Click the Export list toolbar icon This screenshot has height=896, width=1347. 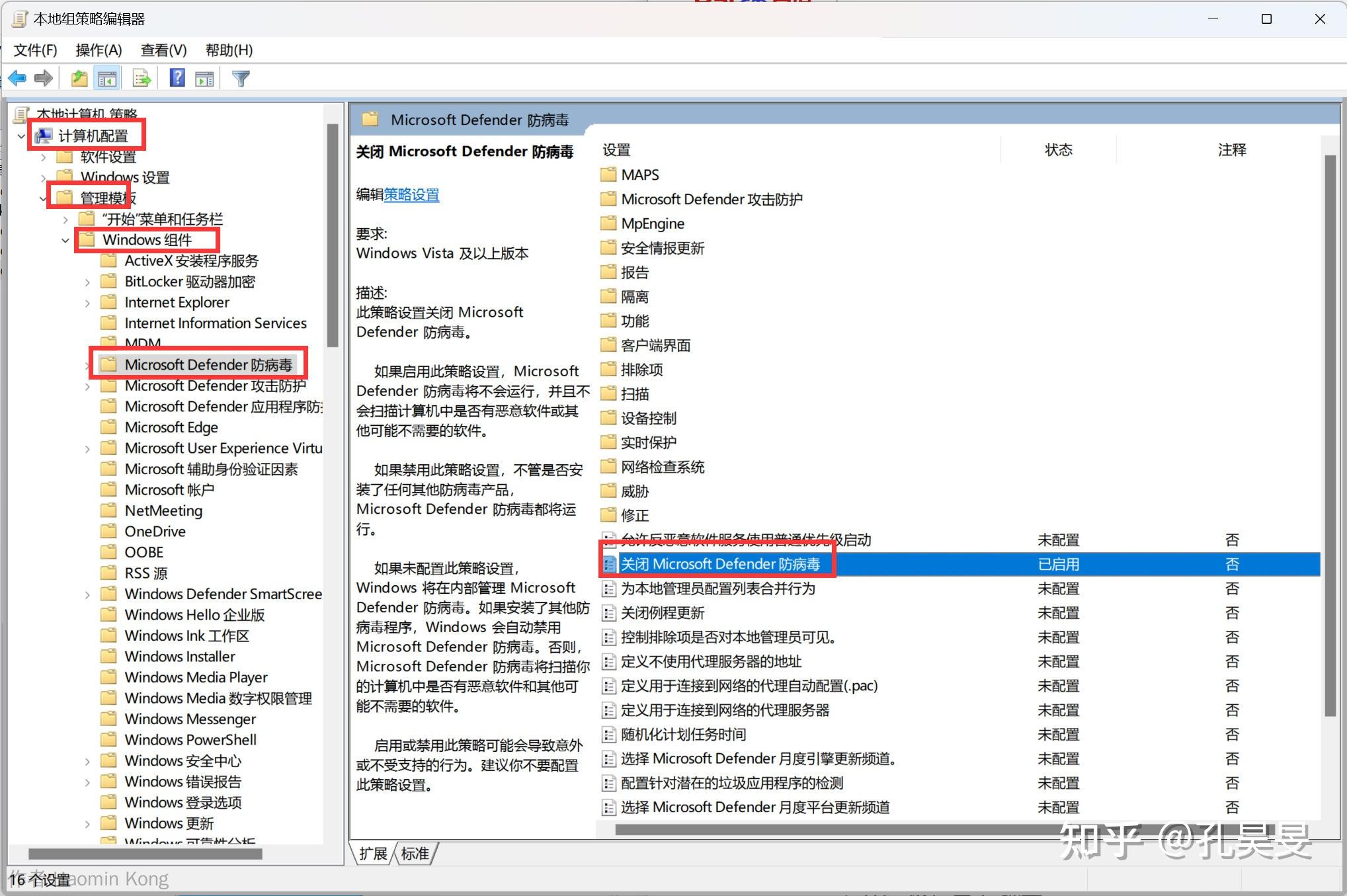142,79
